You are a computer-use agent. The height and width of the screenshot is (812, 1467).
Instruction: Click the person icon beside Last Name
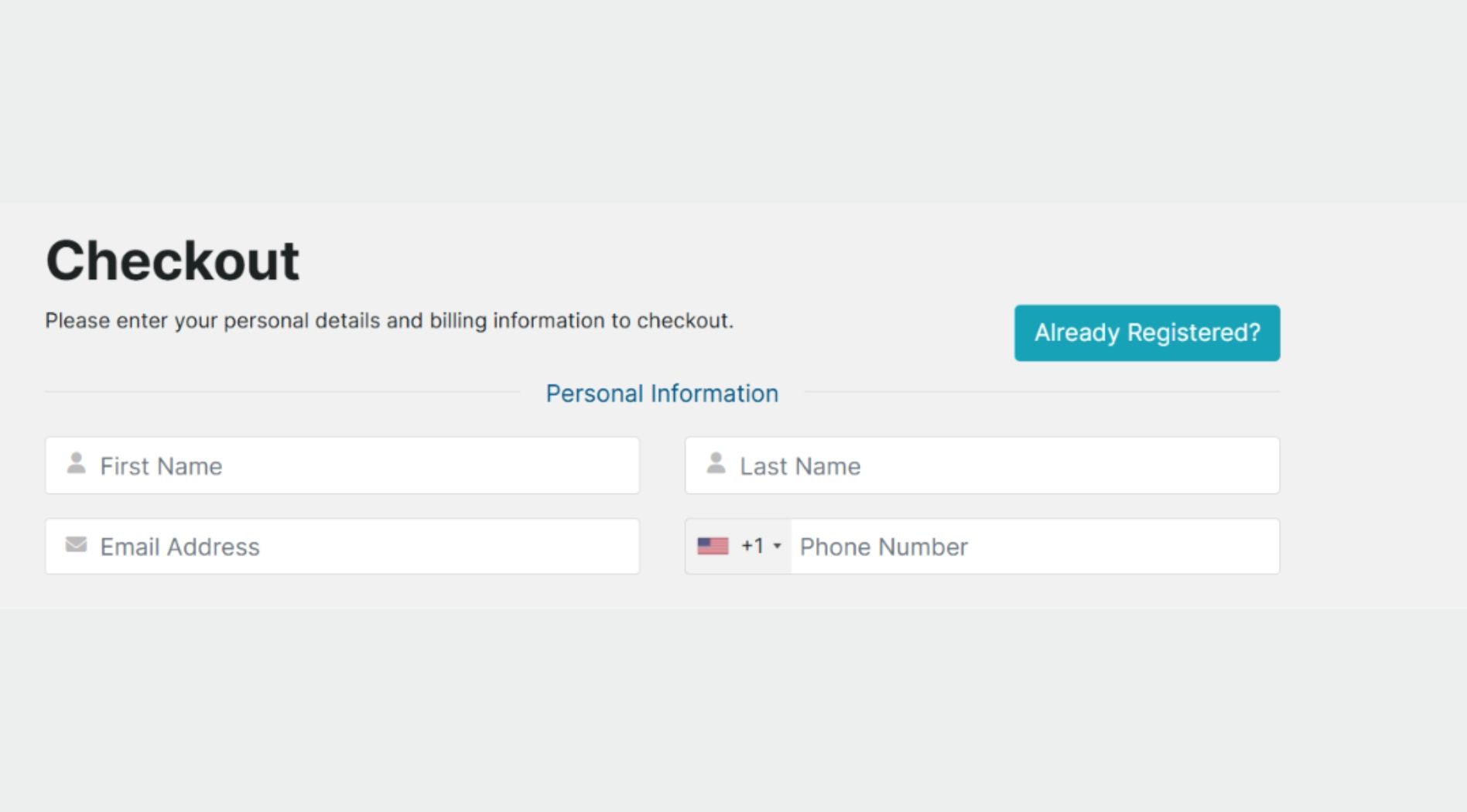click(716, 463)
